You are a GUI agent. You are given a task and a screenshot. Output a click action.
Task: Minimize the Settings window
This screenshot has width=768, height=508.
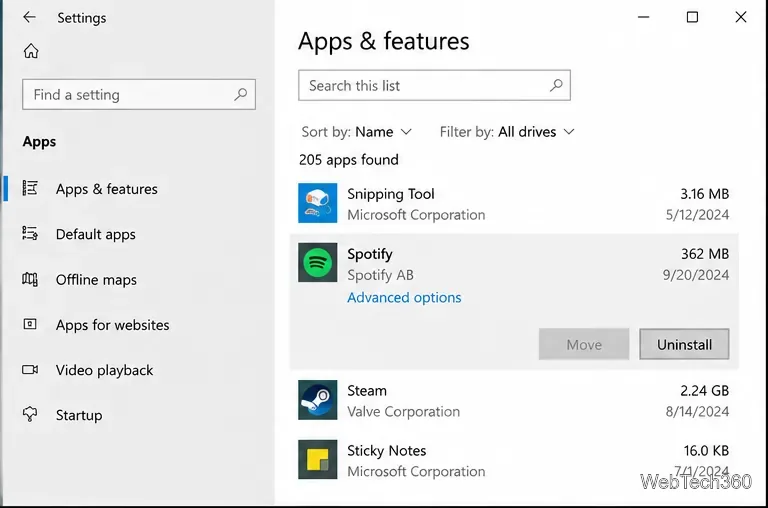[x=643, y=17]
